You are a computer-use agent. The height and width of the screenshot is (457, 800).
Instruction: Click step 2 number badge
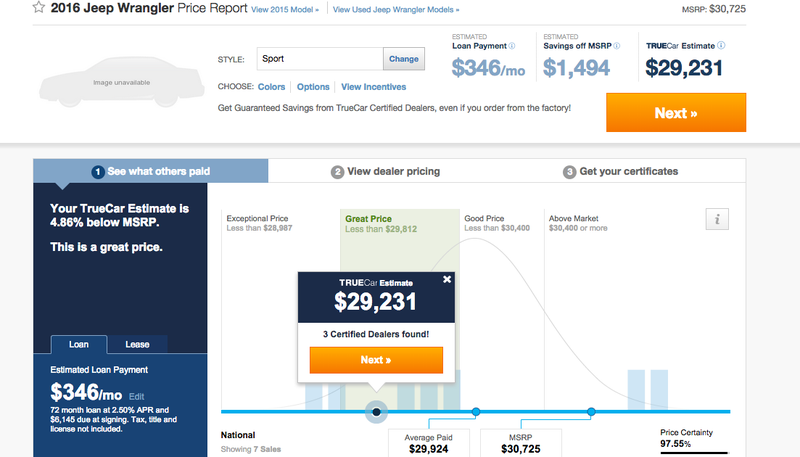tap(337, 172)
